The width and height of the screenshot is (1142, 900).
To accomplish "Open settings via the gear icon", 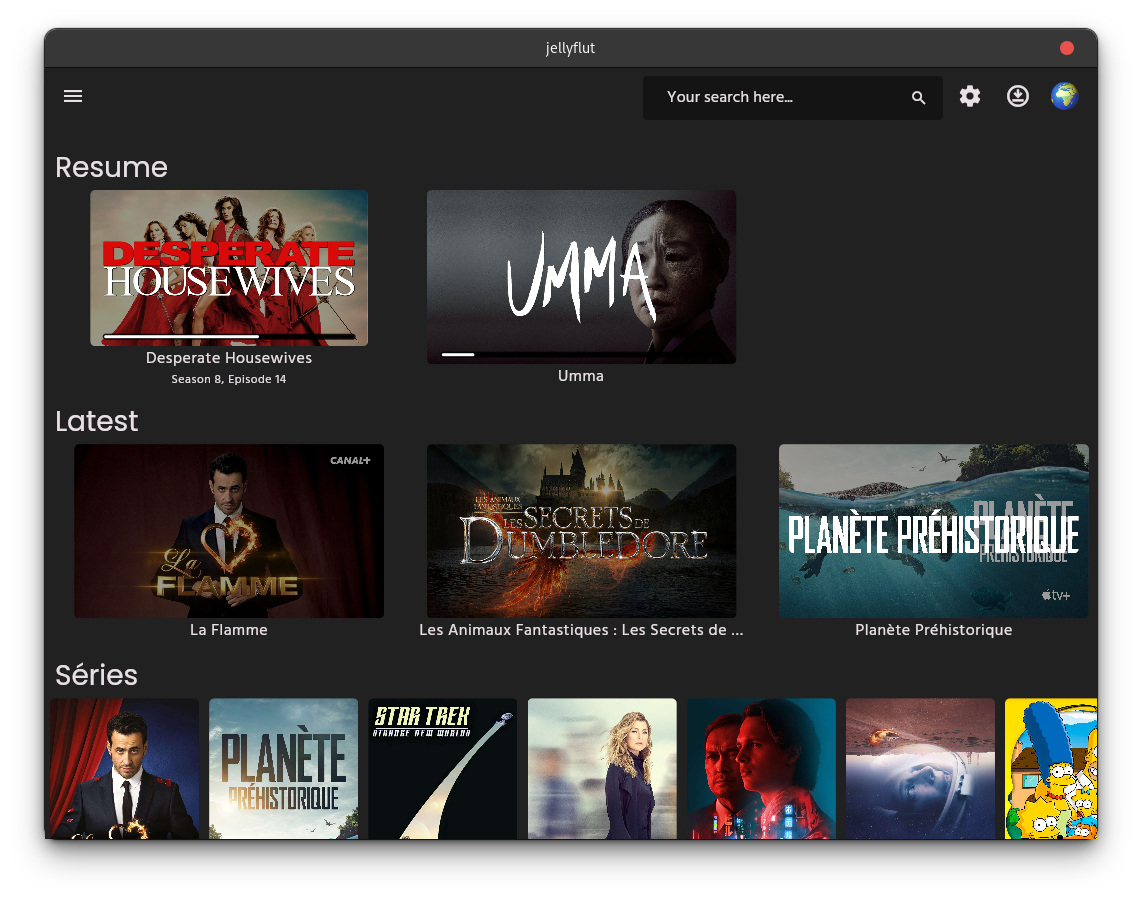I will 969,96.
